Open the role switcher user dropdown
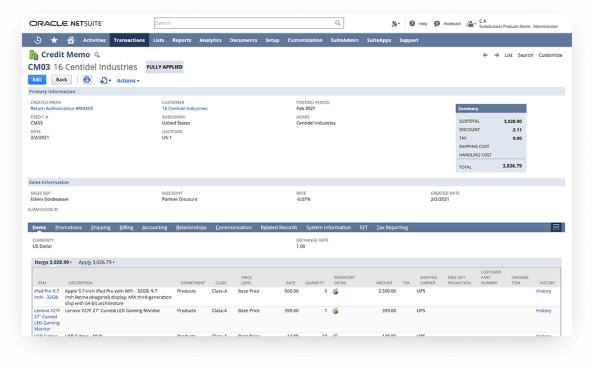Viewport: 594px width, 367px height. click(x=471, y=24)
